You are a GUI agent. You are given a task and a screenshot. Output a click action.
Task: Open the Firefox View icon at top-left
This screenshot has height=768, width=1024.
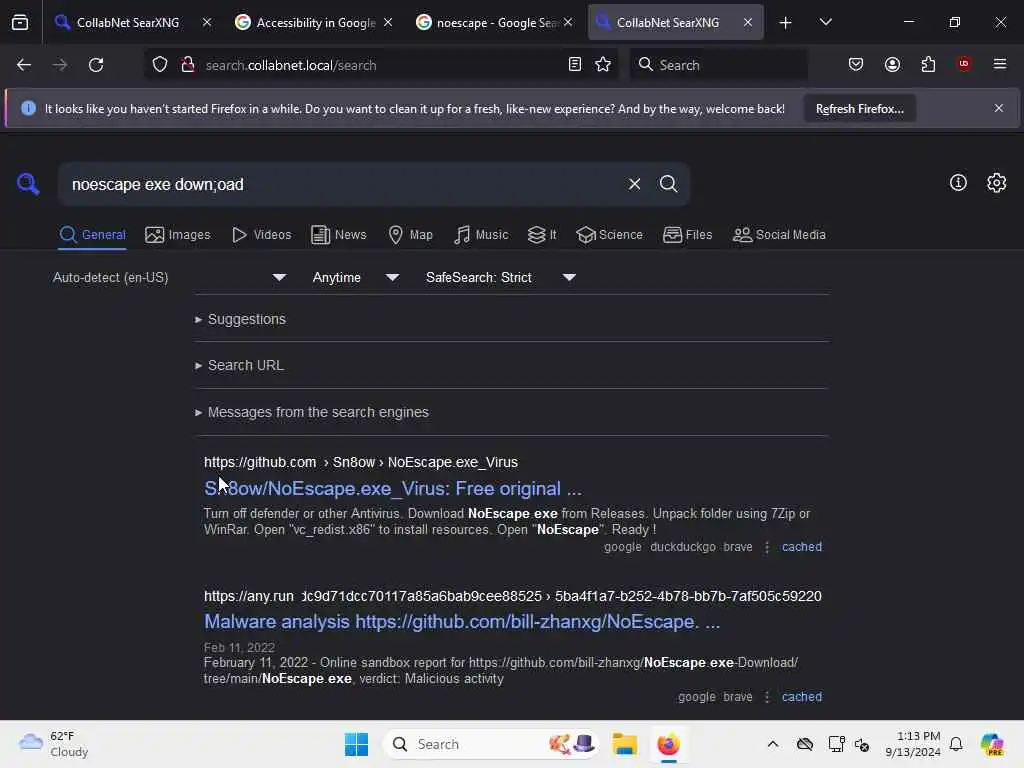pyautogui.click(x=20, y=22)
